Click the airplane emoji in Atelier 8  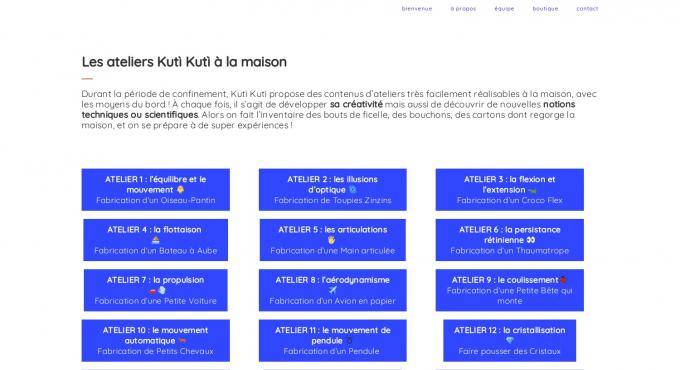pyautogui.click(x=333, y=290)
